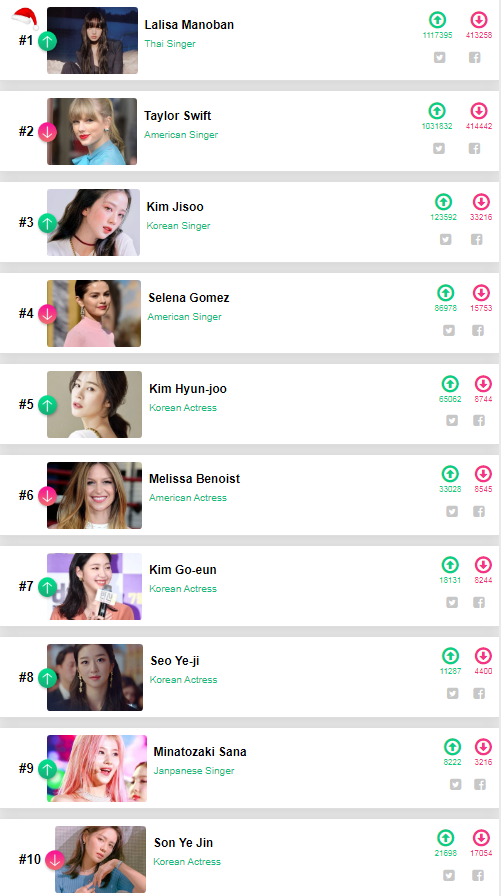
Task: Share Son Ye Jin on Twitter
Action: tap(448, 875)
